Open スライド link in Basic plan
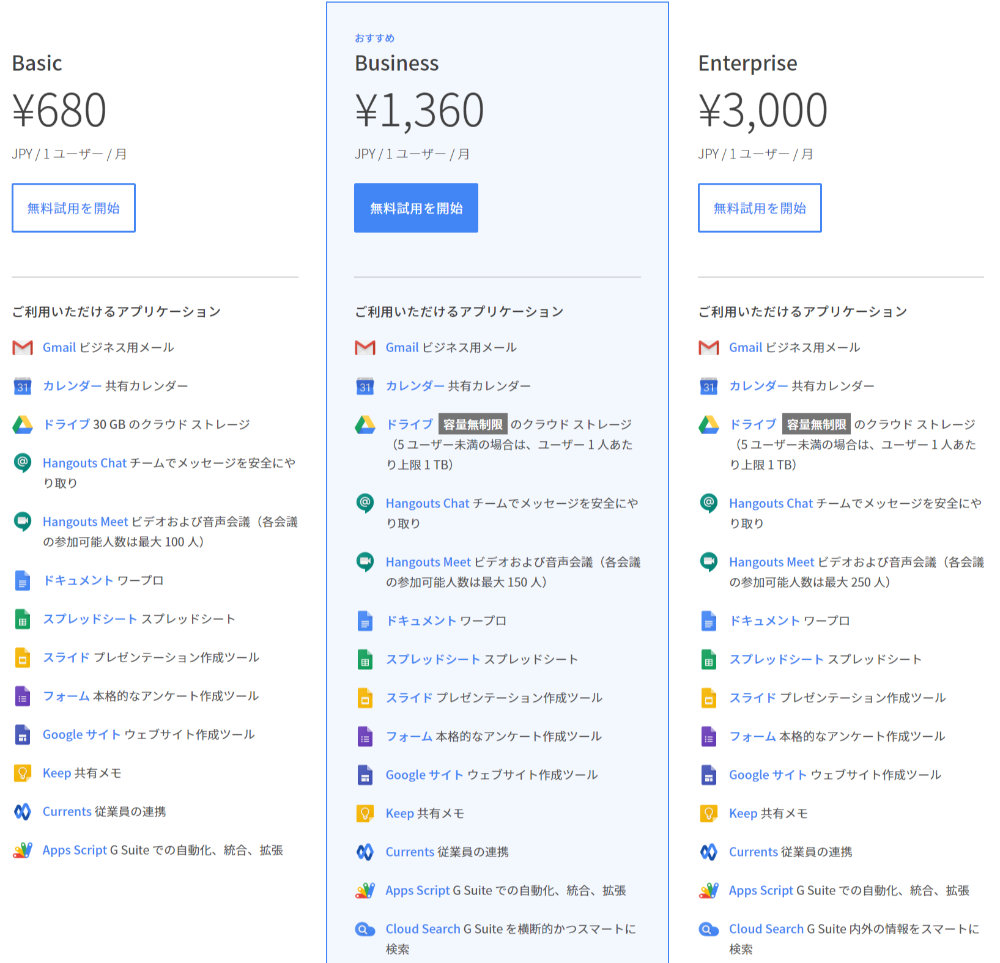The image size is (1000, 963). click(66, 658)
